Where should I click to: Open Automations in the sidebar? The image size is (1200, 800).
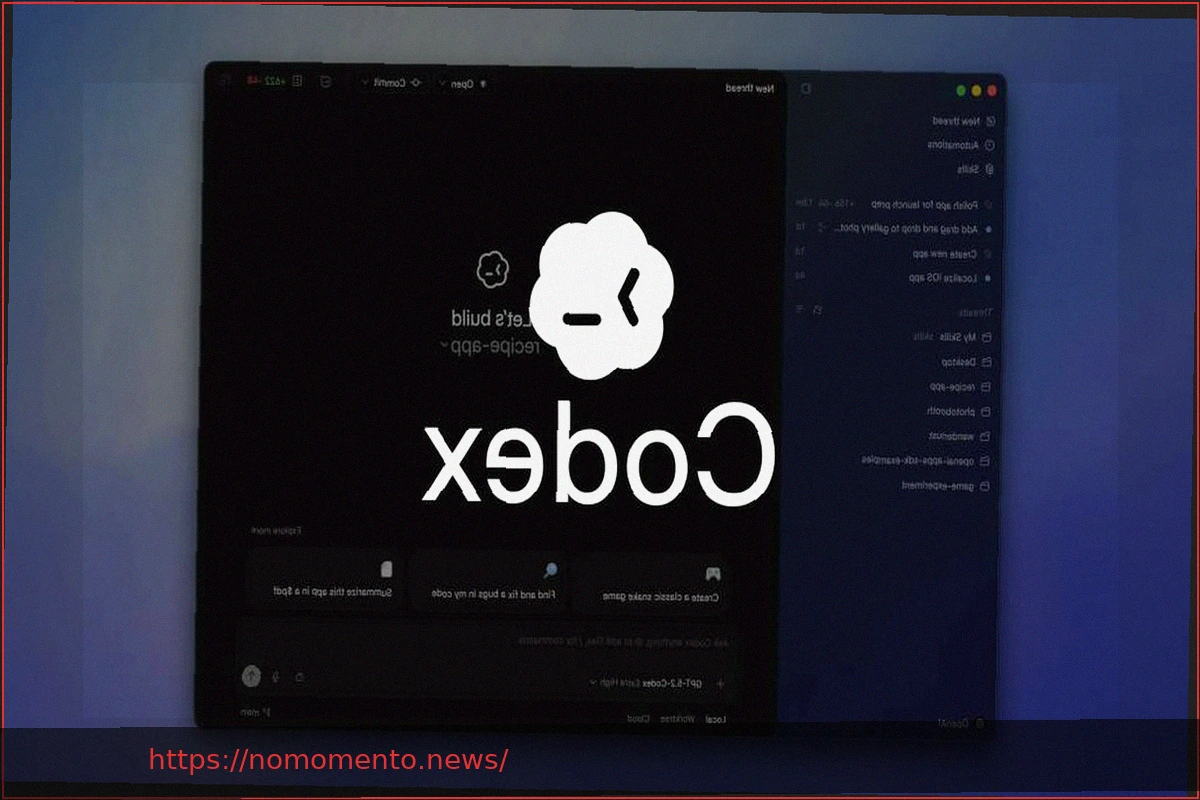click(960, 145)
